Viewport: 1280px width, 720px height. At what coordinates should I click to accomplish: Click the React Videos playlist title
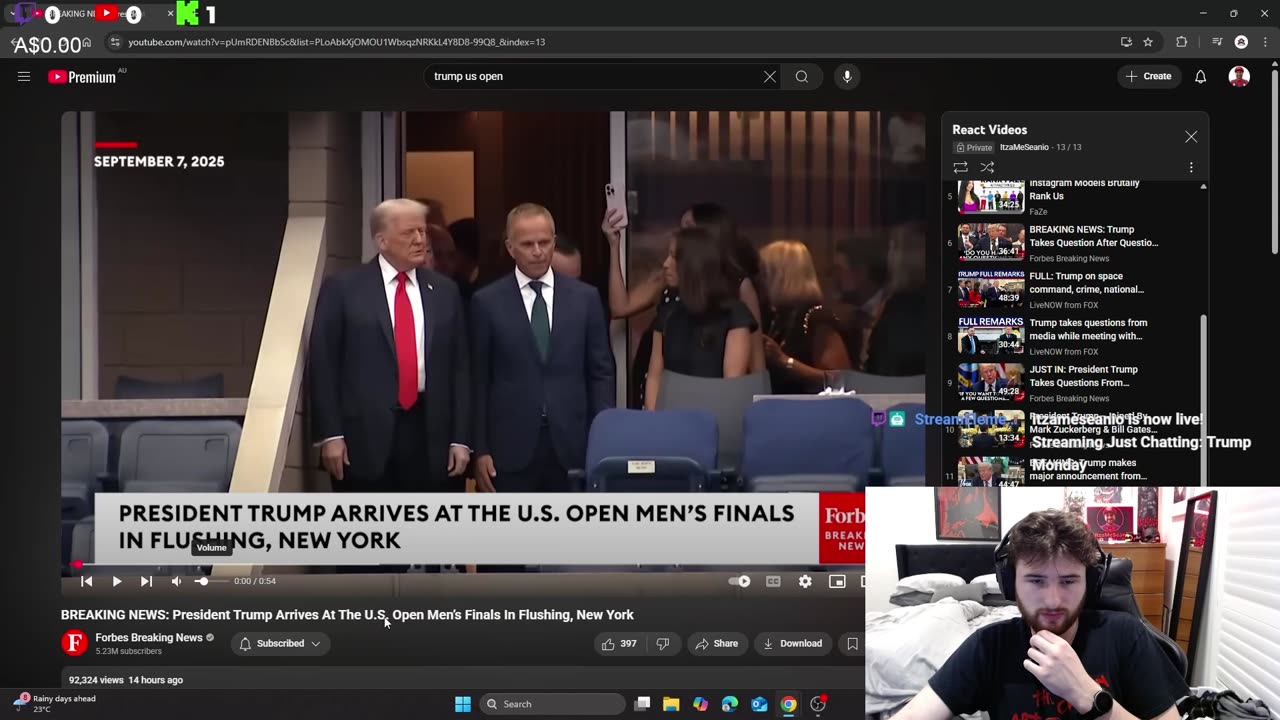[x=989, y=130]
